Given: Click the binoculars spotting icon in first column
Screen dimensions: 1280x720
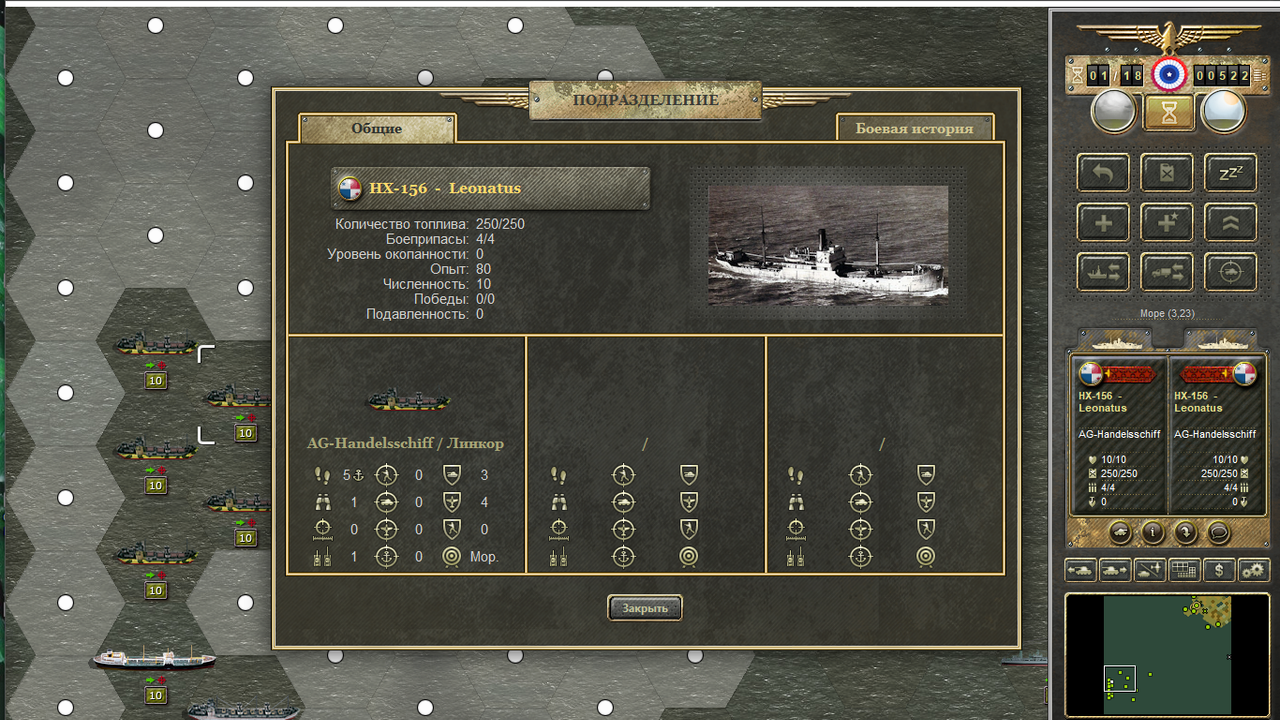Looking at the screenshot, I should pyautogui.click(x=322, y=502).
